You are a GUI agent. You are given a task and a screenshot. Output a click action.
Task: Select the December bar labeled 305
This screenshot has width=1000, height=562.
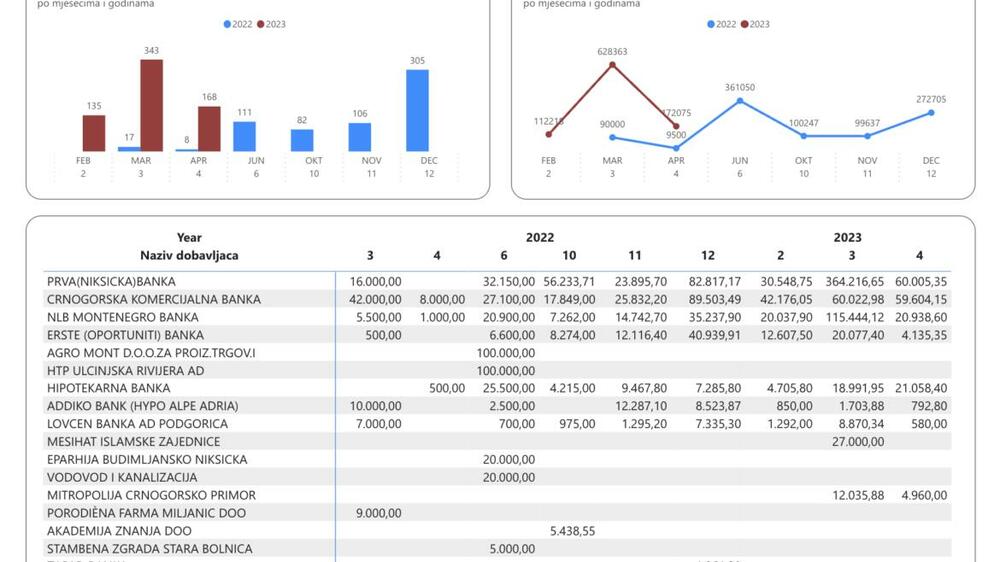click(417, 110)
